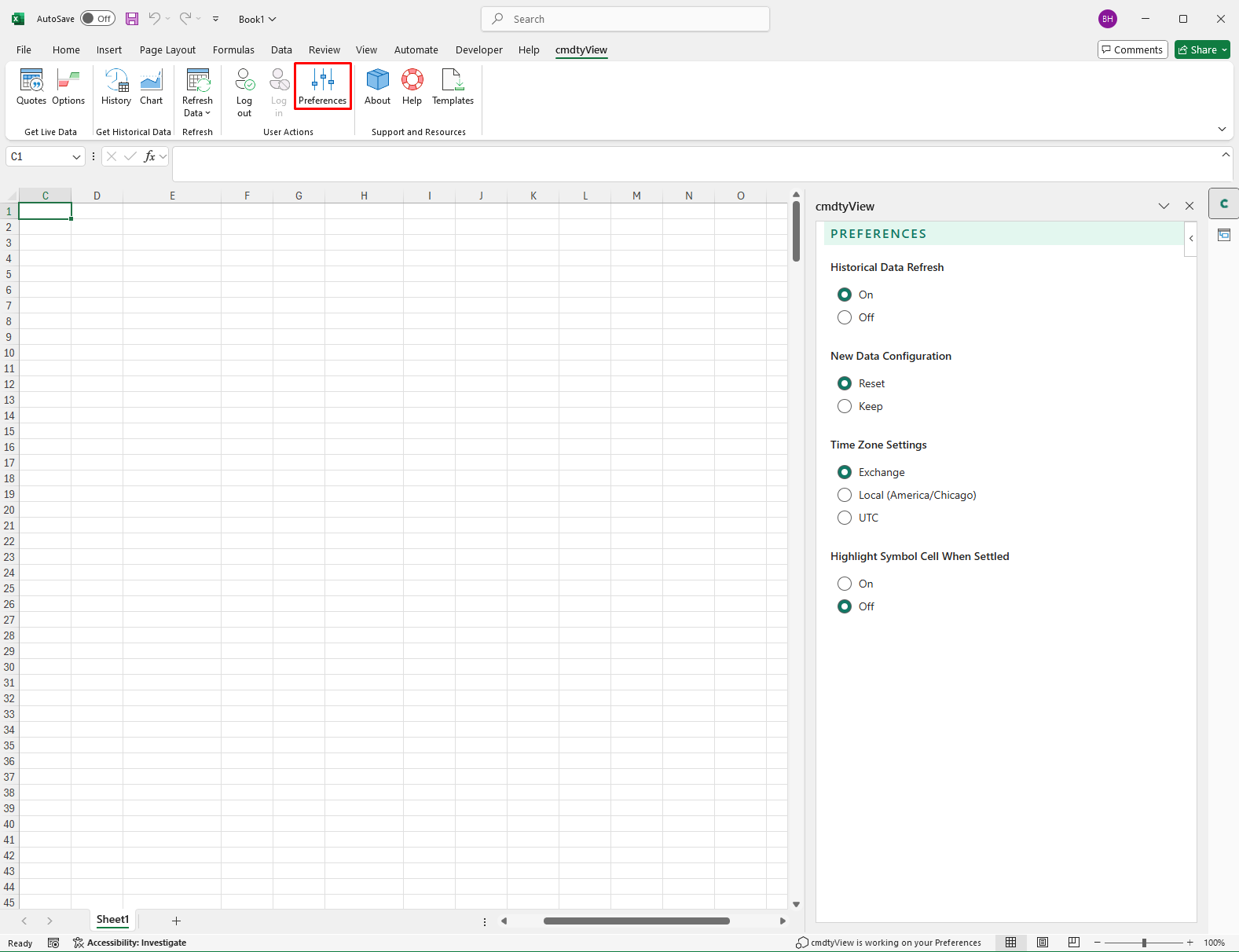The width and height of the screenshot is (1239, 952).
Task: Open the History historical data tool
Action: (x=116, y=87)
